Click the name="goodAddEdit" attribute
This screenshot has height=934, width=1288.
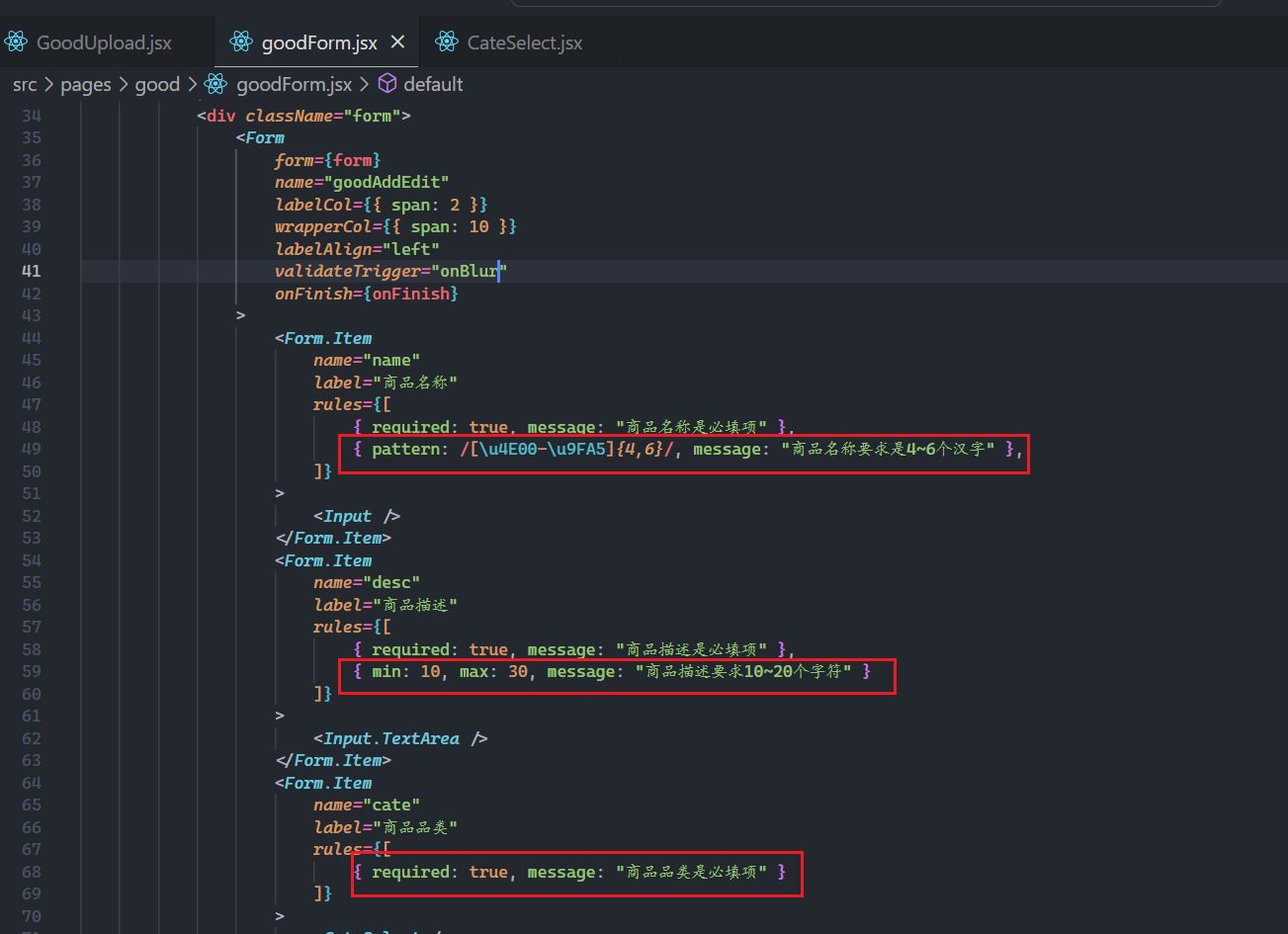pos(362,182)
